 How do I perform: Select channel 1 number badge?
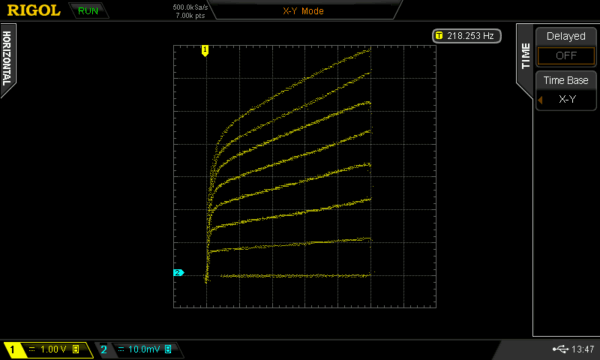[13, 349]
